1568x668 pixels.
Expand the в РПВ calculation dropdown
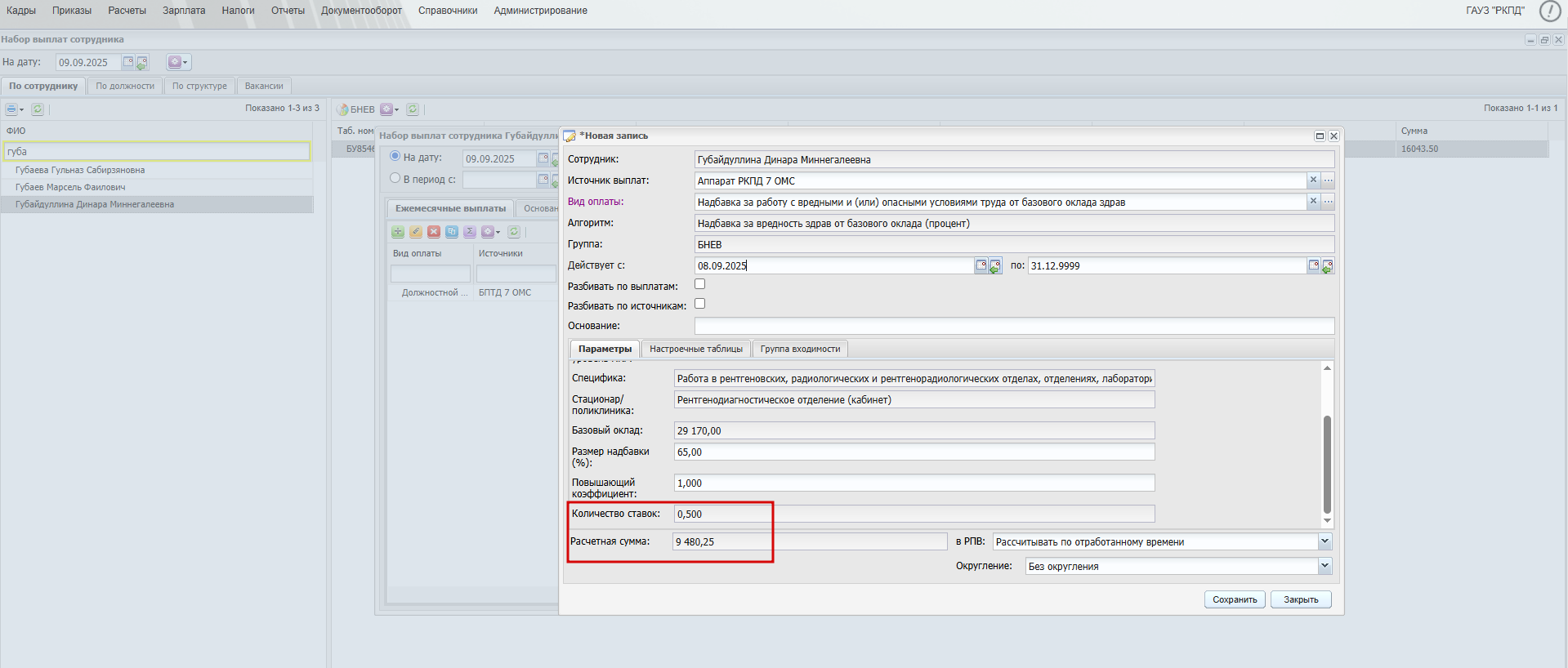click(1325, 541)
